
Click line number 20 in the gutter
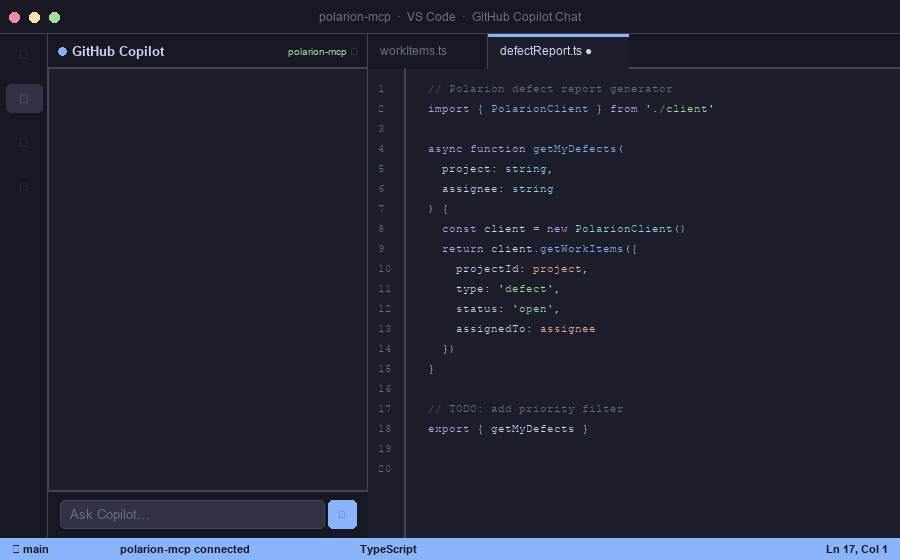pyautogui.click(x=385, y=468)
